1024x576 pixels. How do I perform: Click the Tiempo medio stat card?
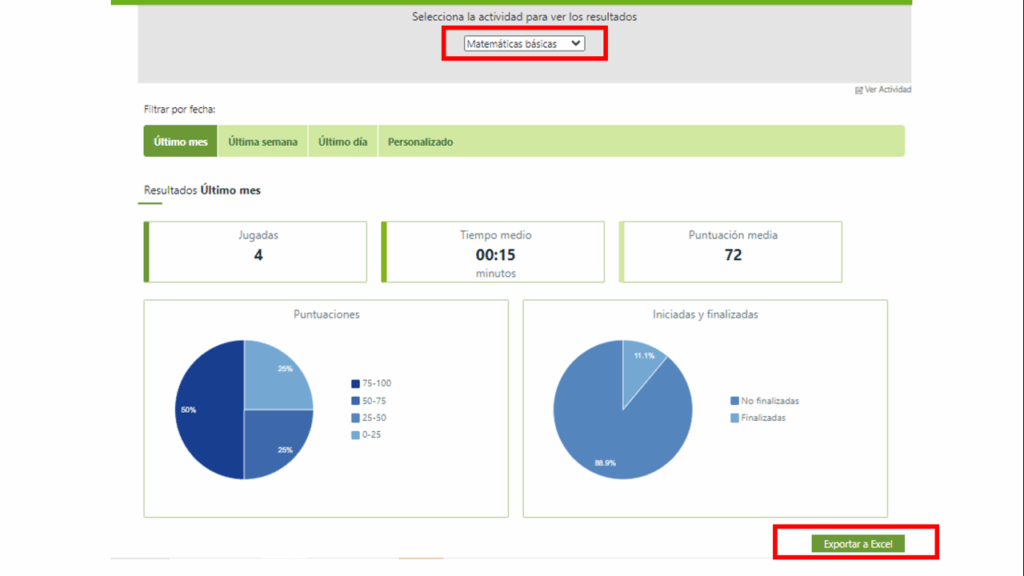[x=495, y=252]
